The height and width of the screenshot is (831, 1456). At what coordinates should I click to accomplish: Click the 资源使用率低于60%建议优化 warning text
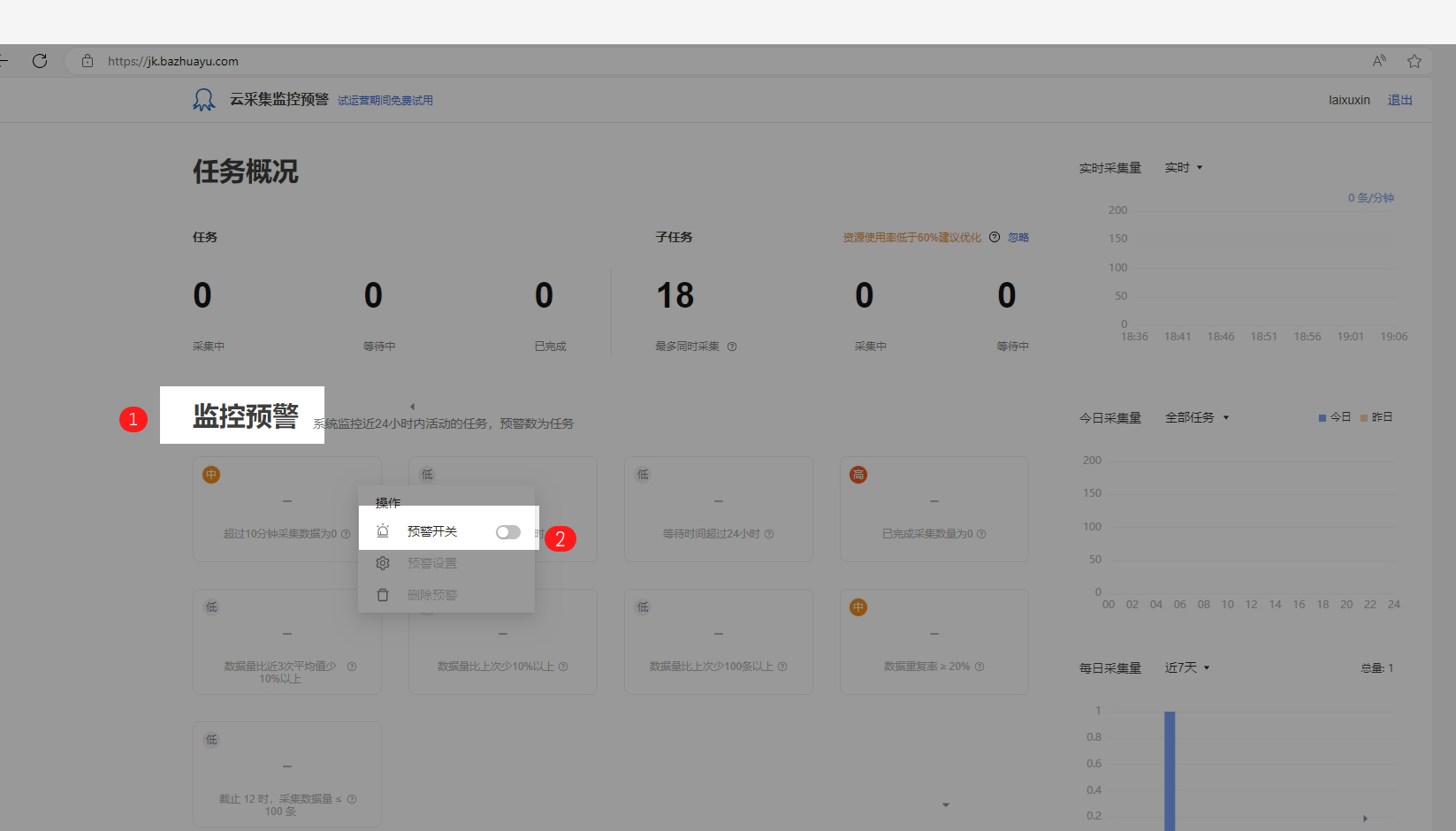[x=911, y=237]
